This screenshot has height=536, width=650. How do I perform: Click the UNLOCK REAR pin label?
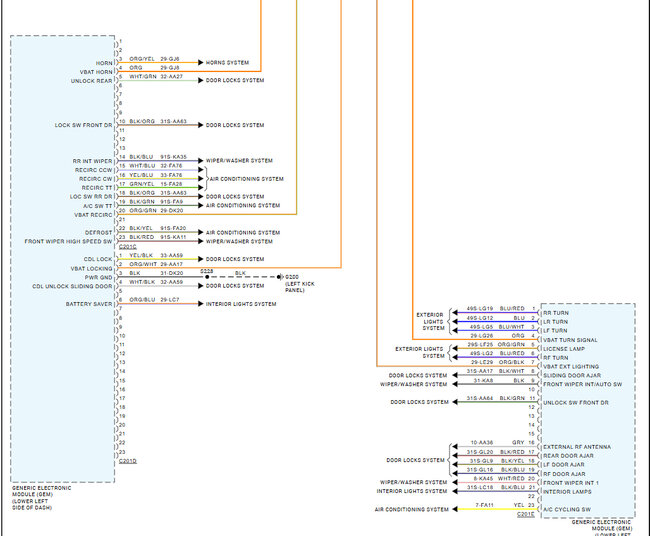coord(92,81)
